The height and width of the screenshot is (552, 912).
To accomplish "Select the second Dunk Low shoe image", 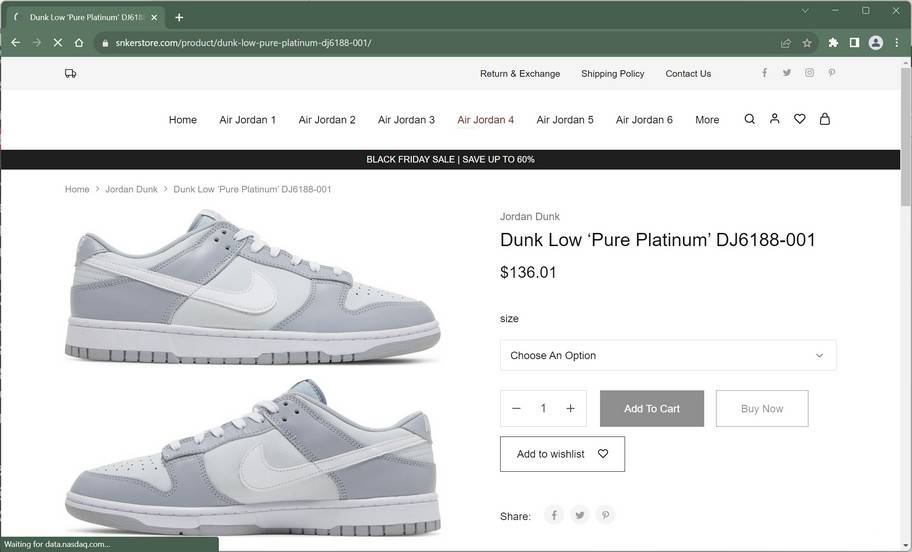I will (252, 460).
